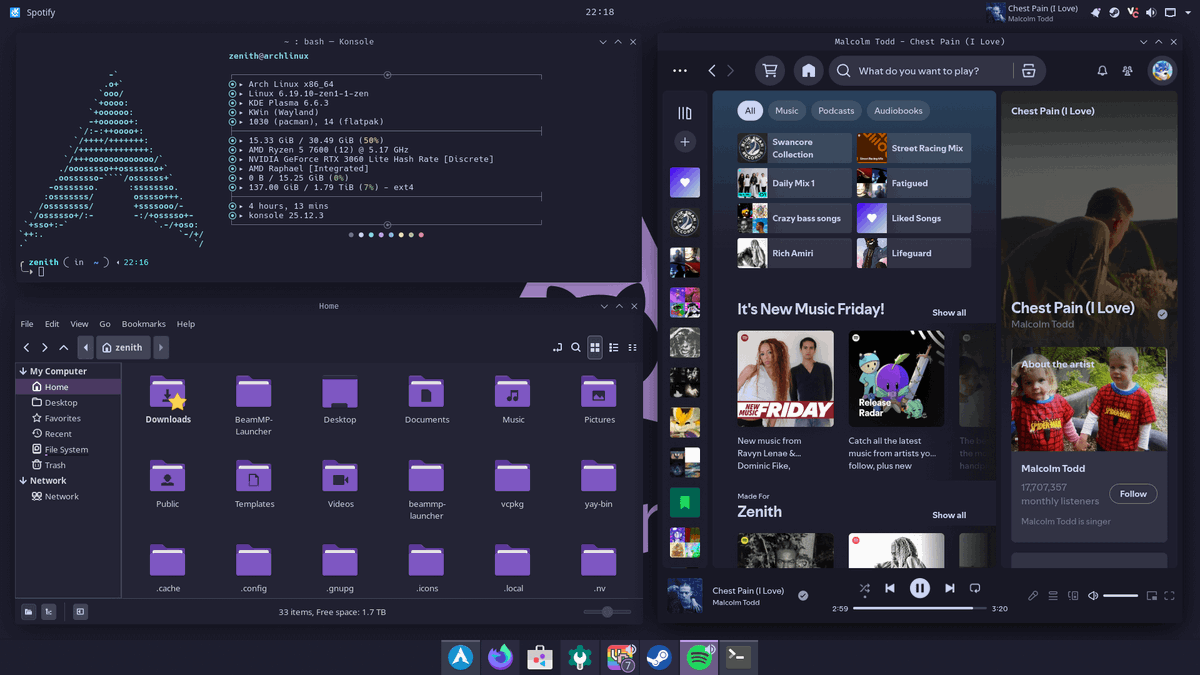Open Spotify marketplace cart icon
Viewport: 1200px width, 675px height.
click(x=769, y=71)
